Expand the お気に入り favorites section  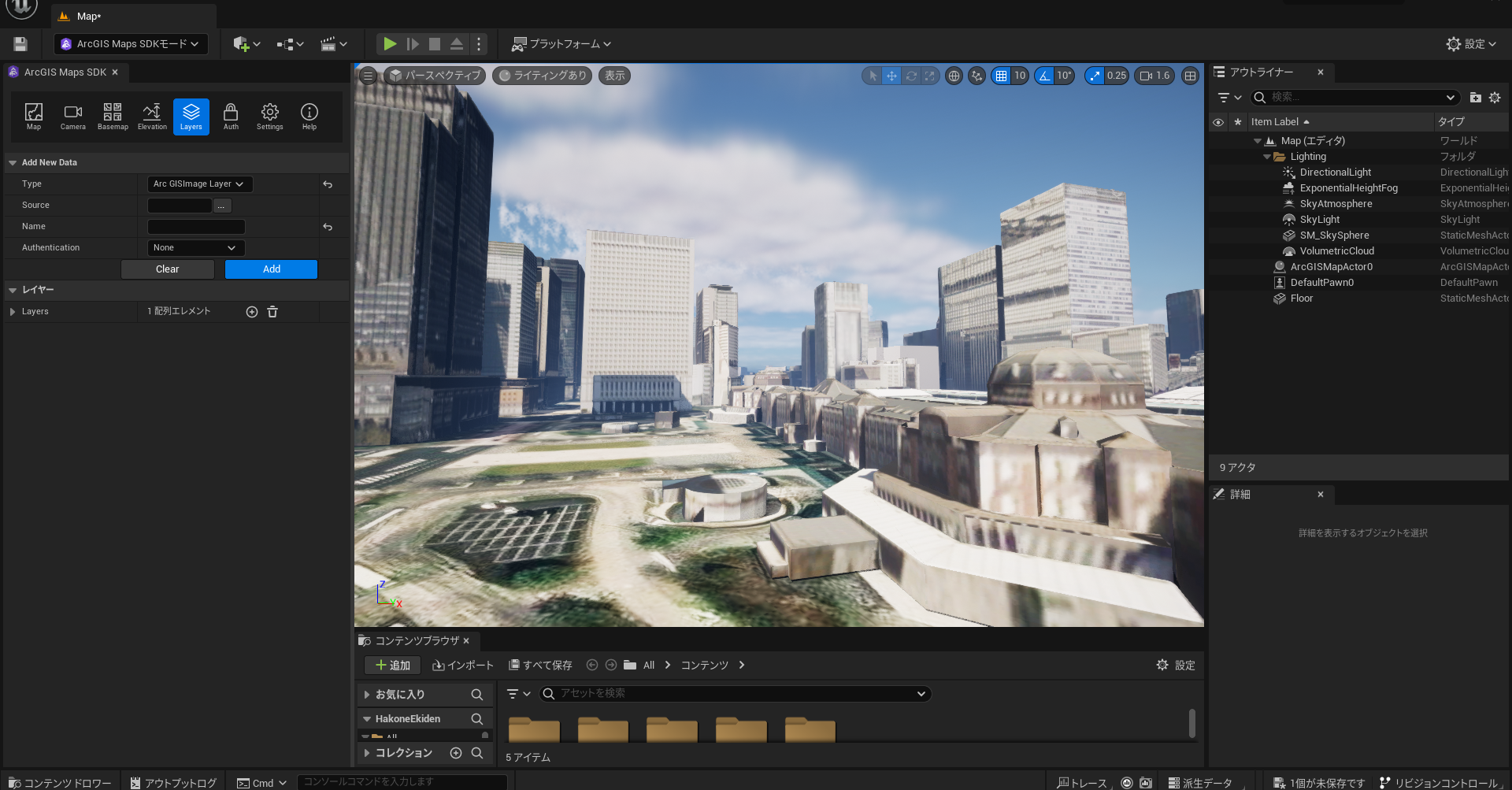point(367,695)
